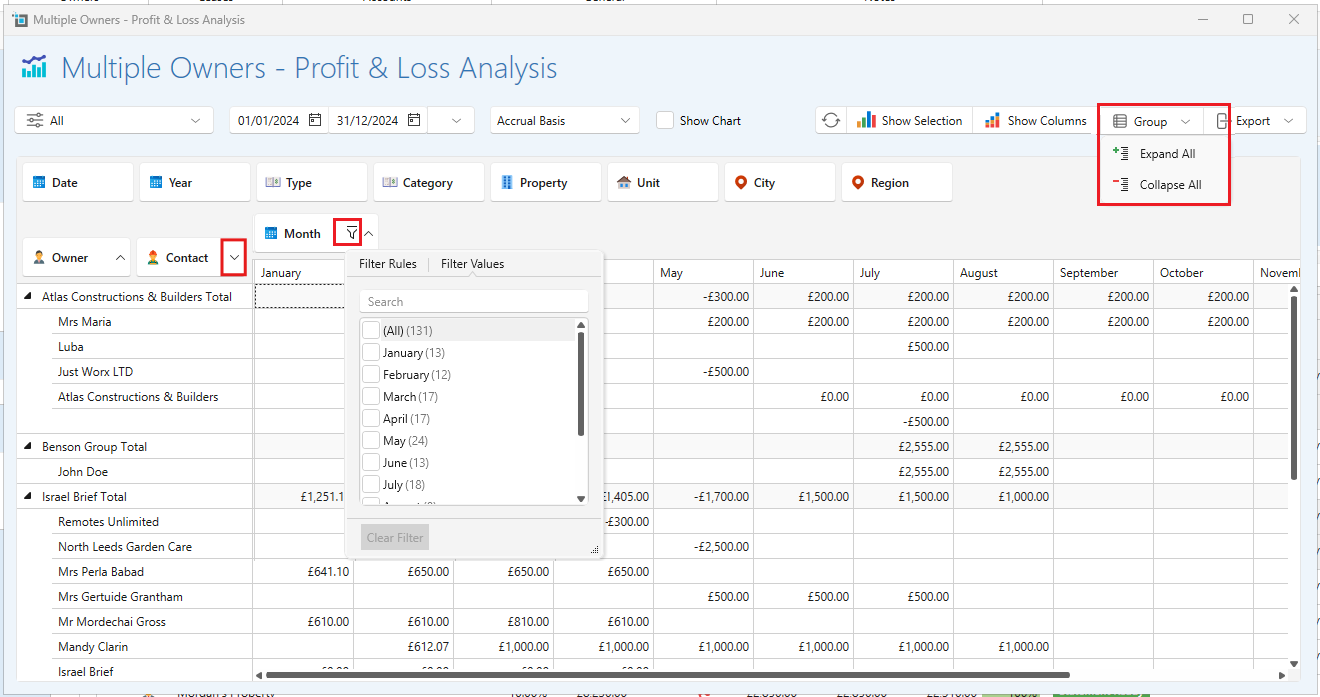The height and width of the screenshot is (697, 1320).
Task: Click the Owner person icon in field chip
Action: [x=39, y=258]
